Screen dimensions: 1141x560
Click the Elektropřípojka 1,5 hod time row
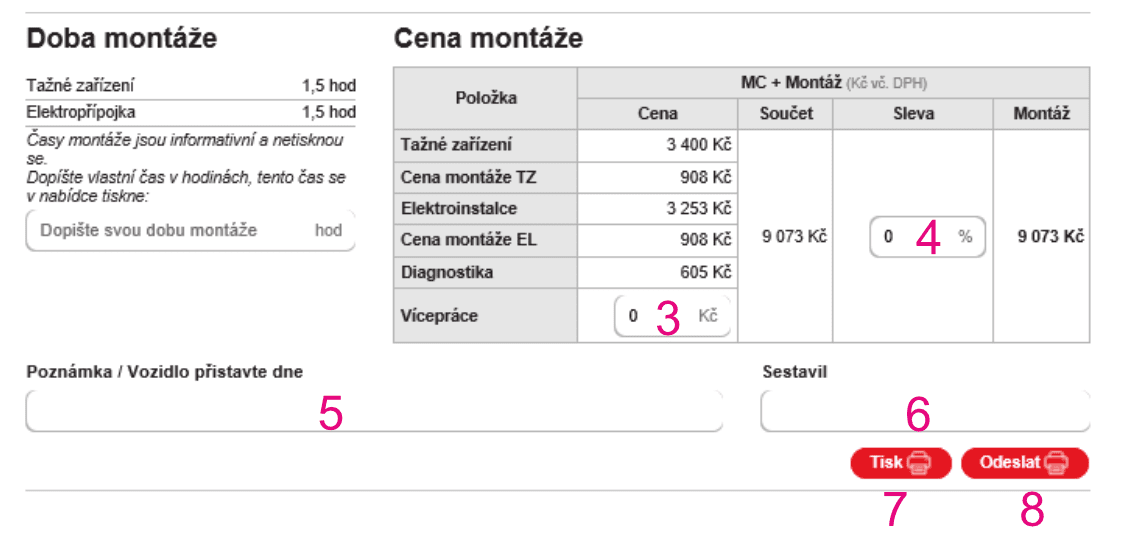[190, 112]
